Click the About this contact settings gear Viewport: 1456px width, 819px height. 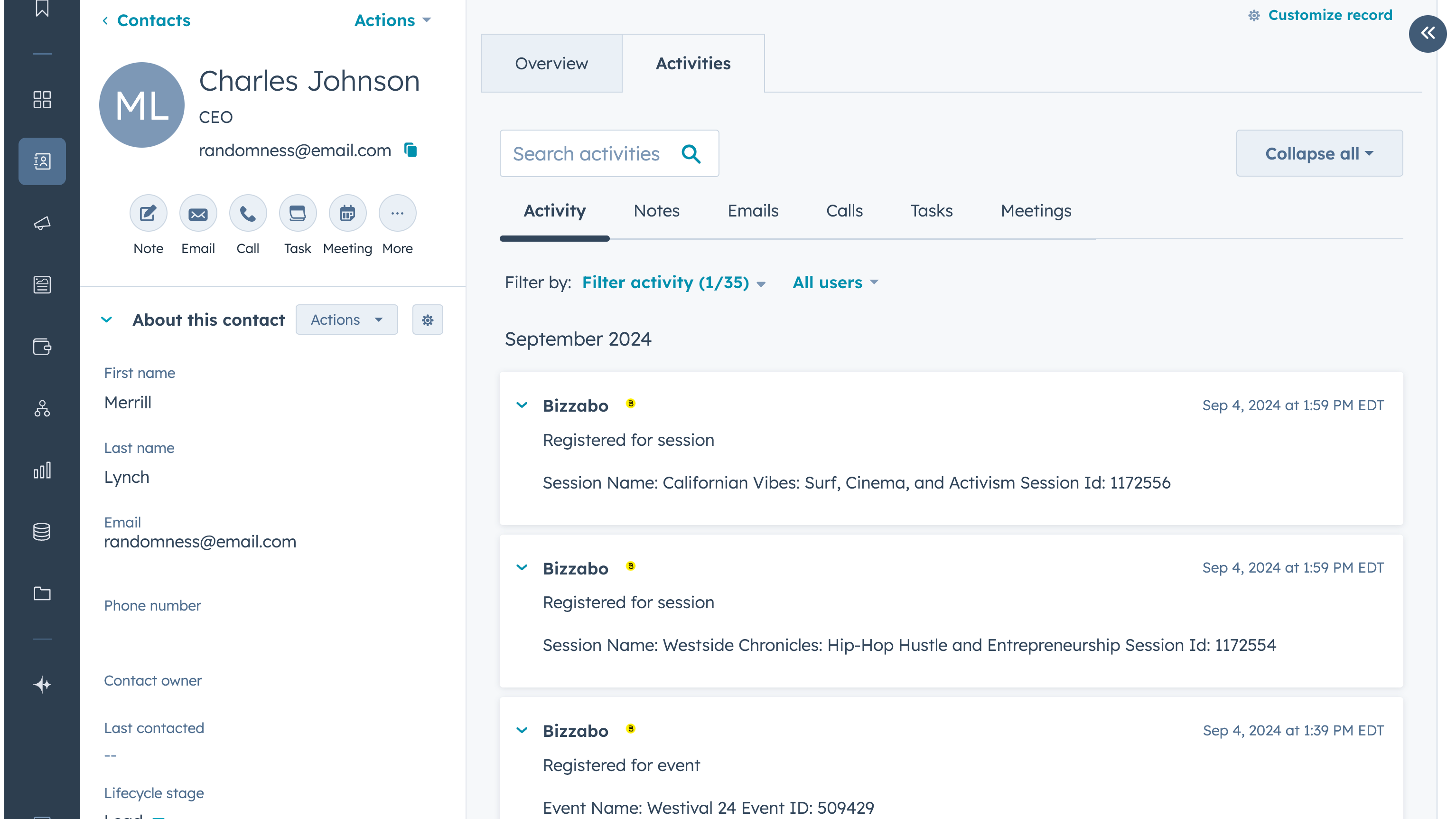point(427,320)
